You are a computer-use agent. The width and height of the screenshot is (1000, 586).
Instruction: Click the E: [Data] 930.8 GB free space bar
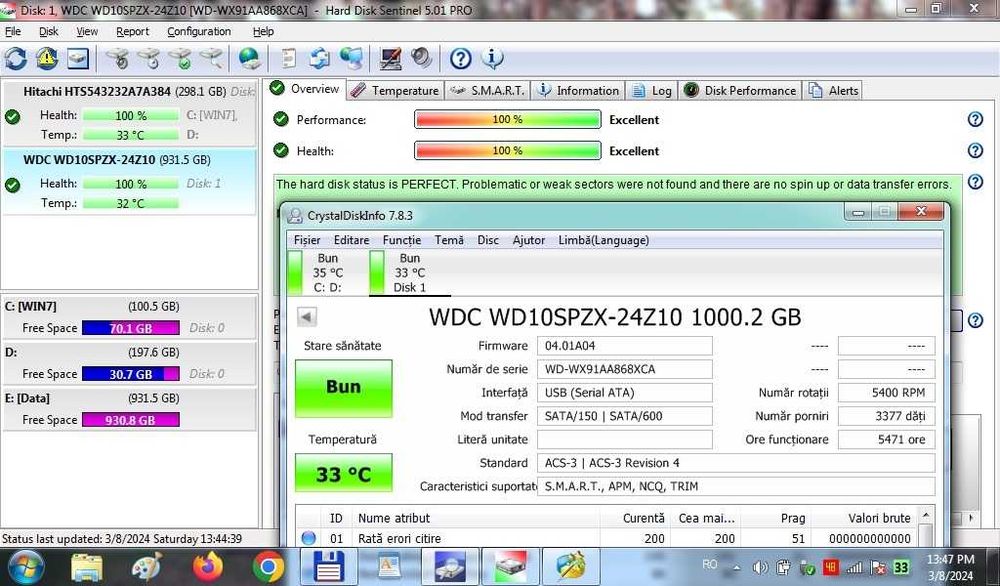pyautogui.click(x=131, y=420)
